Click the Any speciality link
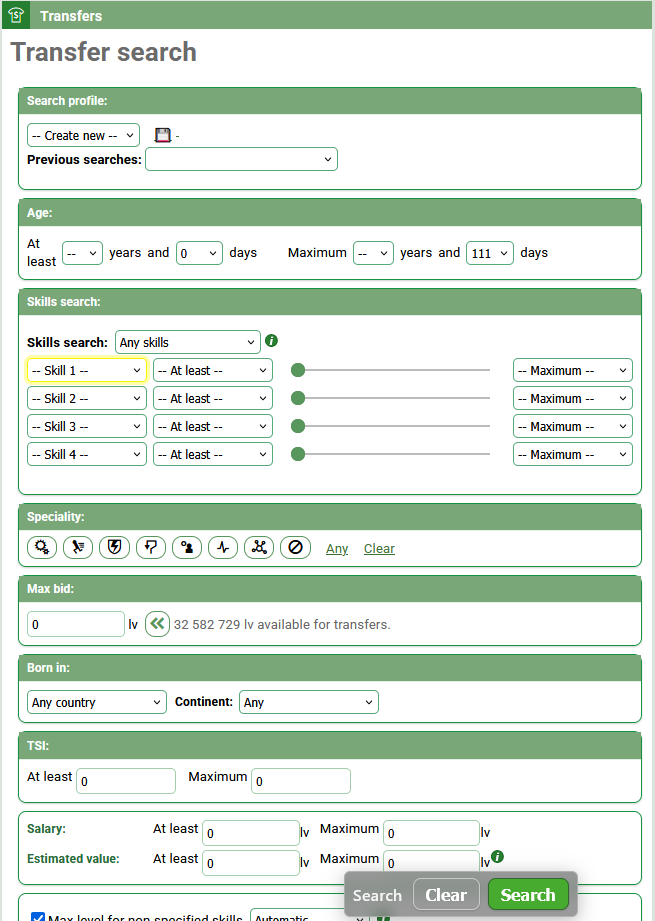 tap(337, 549)
